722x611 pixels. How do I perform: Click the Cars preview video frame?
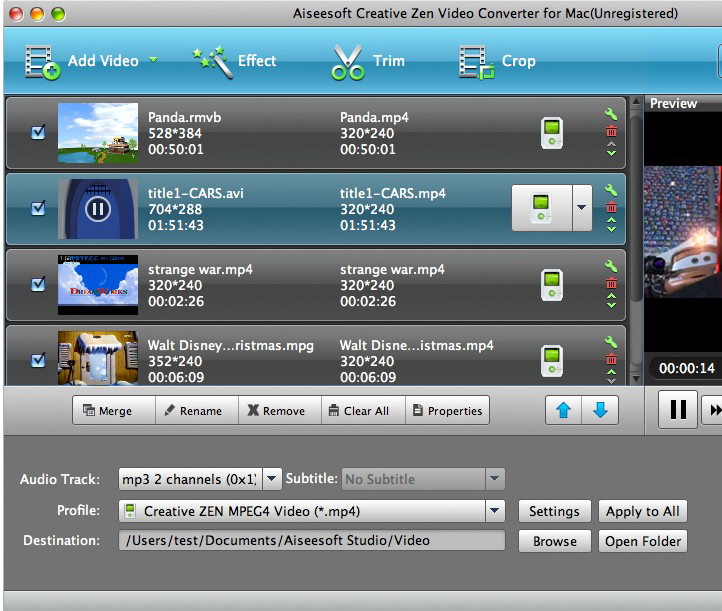click(683, 232)
